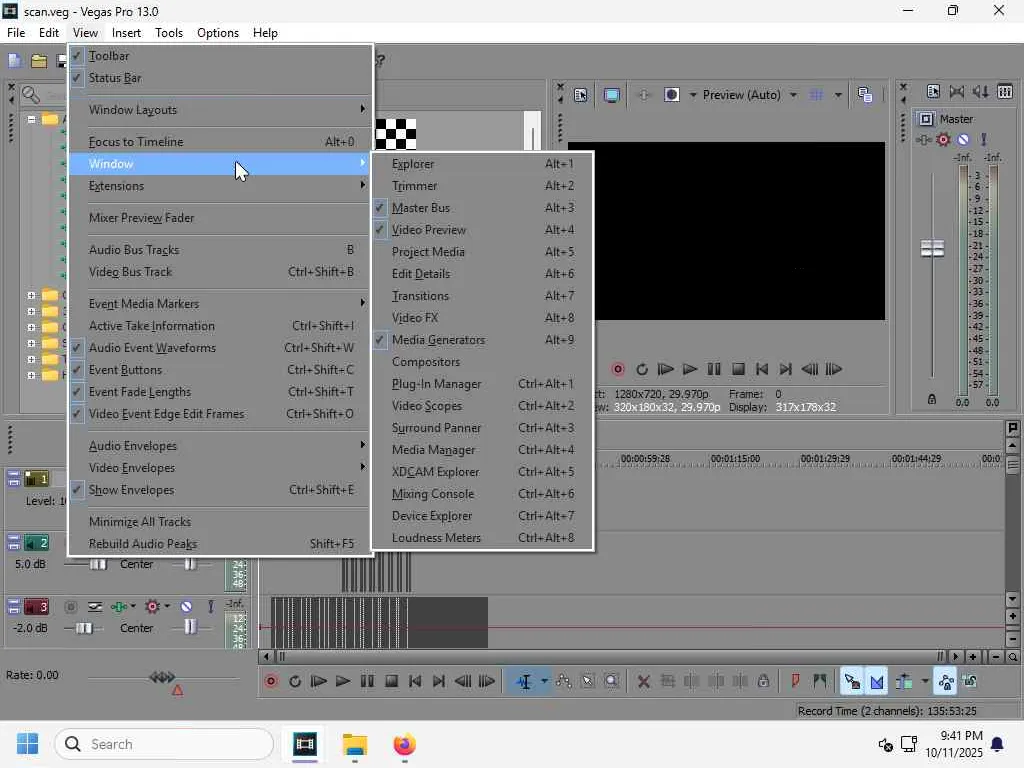Toggle Video Event Edge Edit Frames
Image resolution: width=1024 pixels, height=768 pixels.
pyautogui.click(x=221, y=414)
